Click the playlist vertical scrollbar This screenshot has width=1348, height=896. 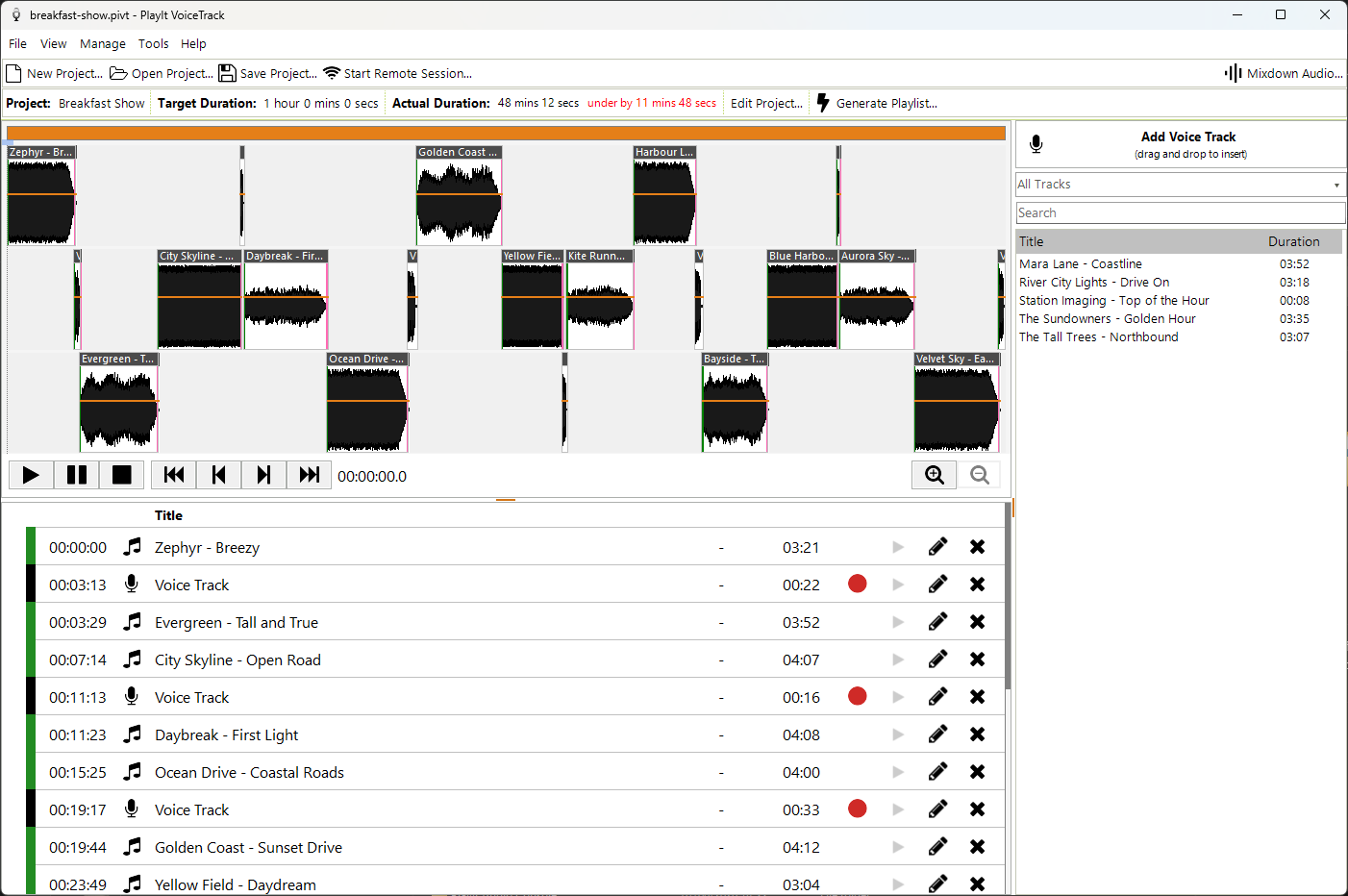coord(1008,596)
